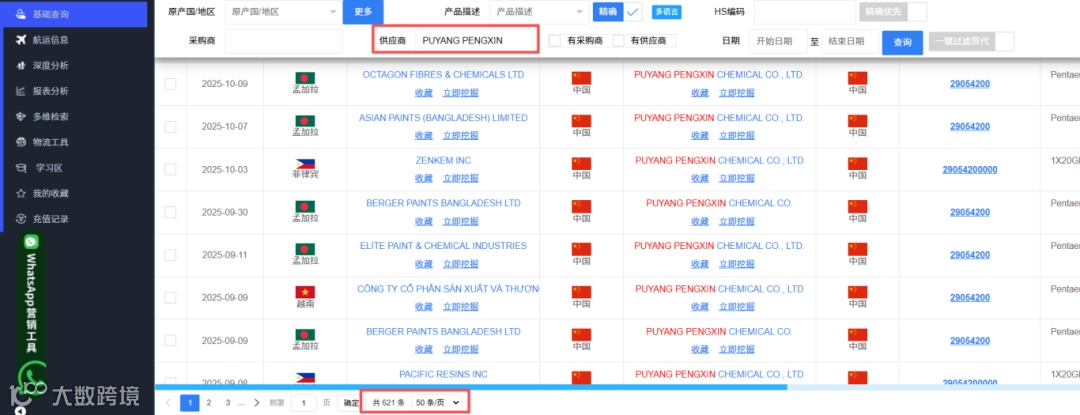Click the HS编码 input field
Viewport: 1080px width, 415px height.
(805, 12)
